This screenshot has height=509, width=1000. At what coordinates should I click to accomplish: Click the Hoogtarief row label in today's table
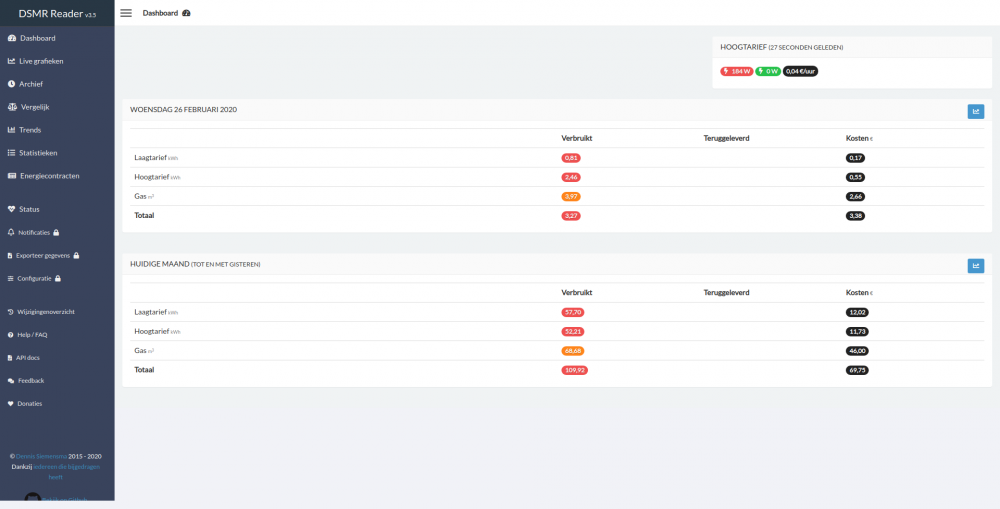pyautogui.click(x=158, y=177)
